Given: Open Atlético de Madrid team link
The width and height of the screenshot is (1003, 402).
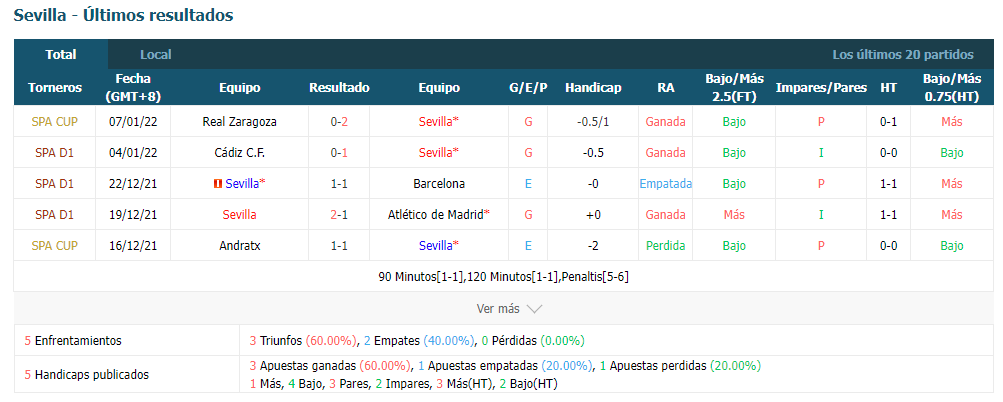Looking at the screenshot, I should click(x=439, y=215).
